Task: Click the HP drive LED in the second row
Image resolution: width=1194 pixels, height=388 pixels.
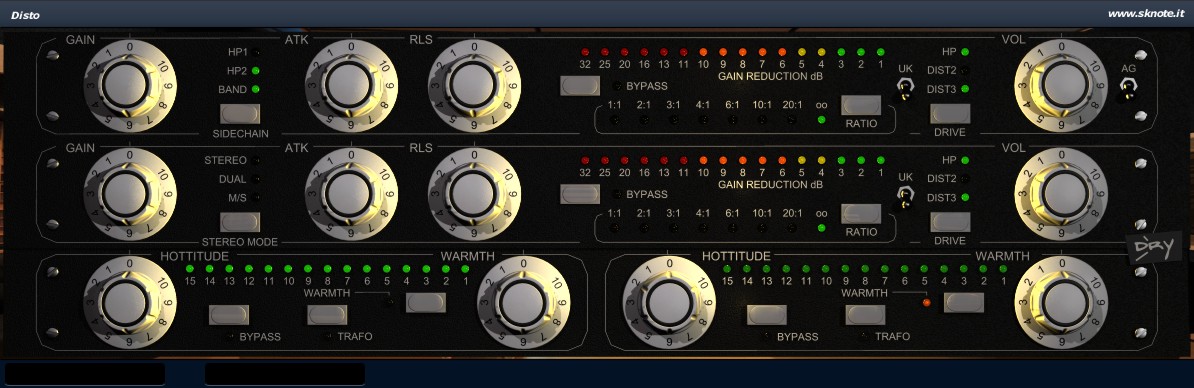Action: click(966, 161)
